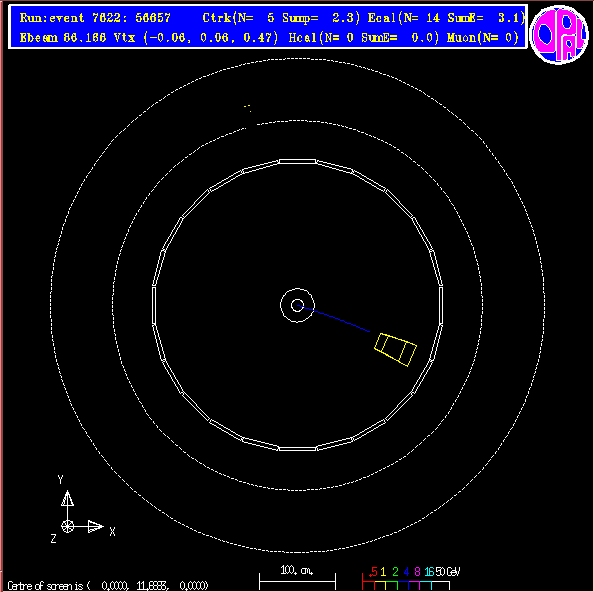This screenshot has width=595, height=592.
Task: Click the X axis arrow indicator
Action: (x=95, y=526)
